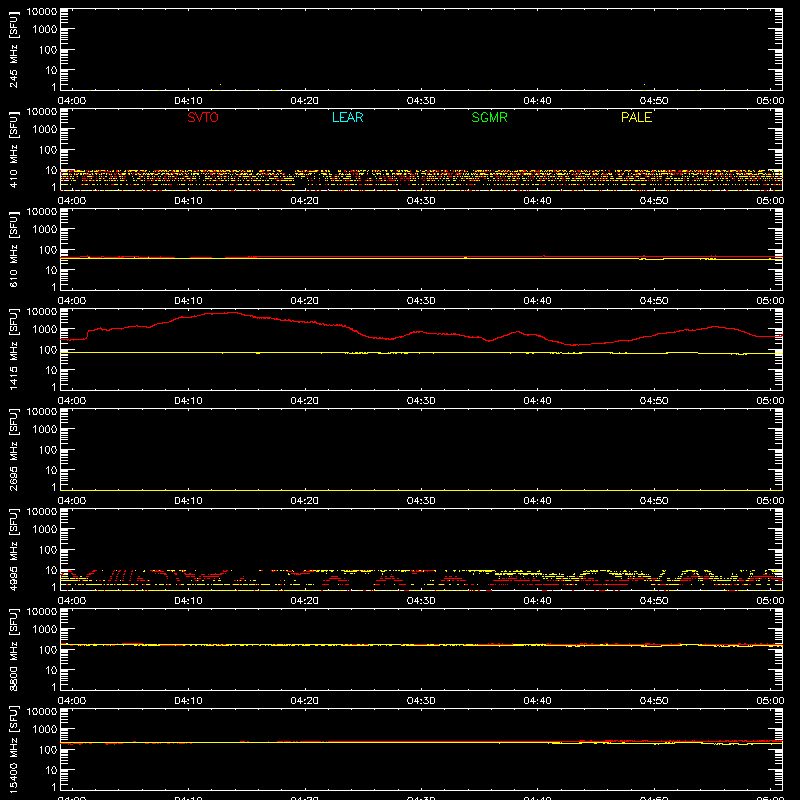
Task: Select the 2695 MHz [SFU] axis title
Action: (x=13, y=449)
